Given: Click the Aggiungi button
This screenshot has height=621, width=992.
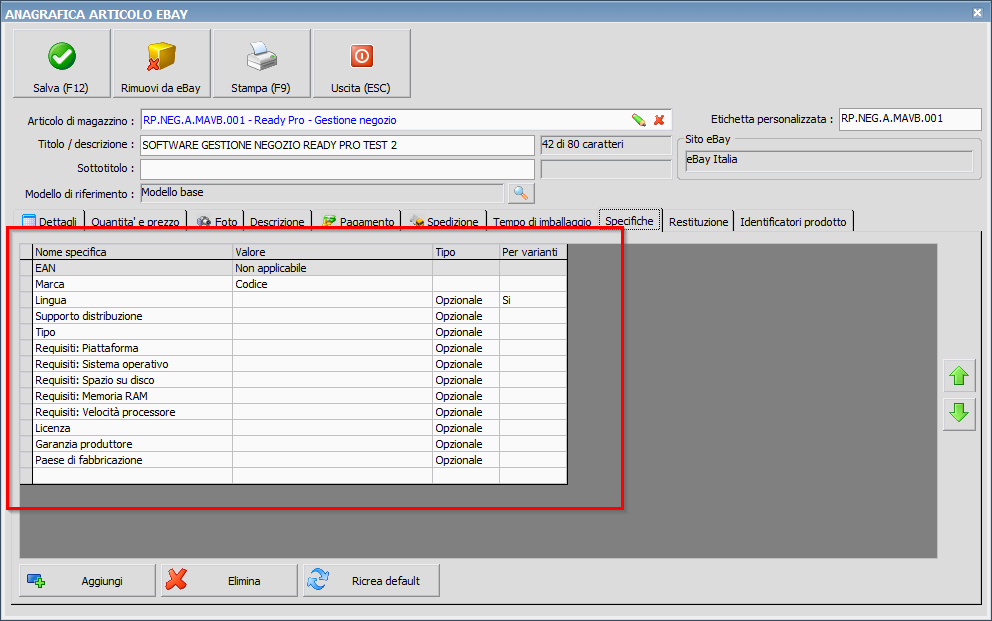Looking at the screenshot, I should [87, 581].
